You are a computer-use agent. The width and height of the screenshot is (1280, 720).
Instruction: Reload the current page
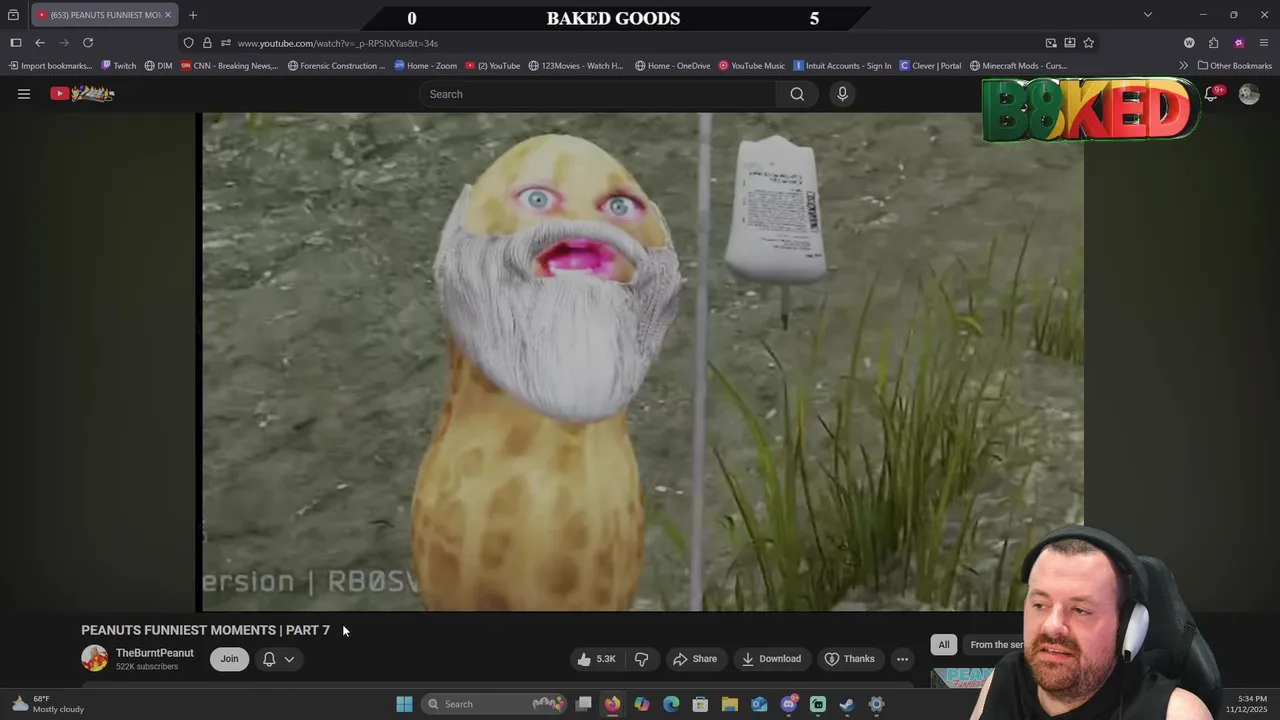[x=88, y=43]
